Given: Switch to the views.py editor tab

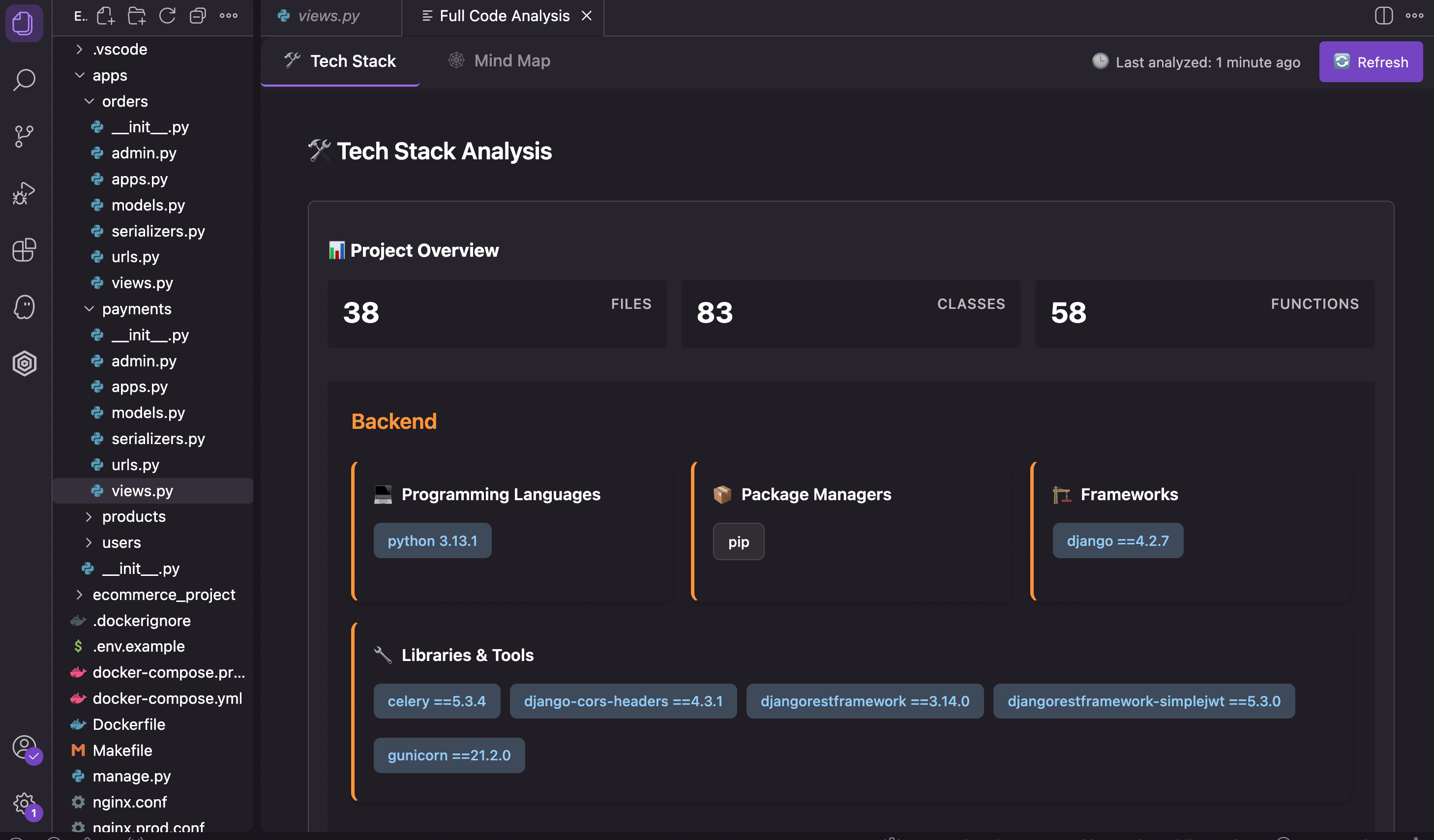Looking at the screenshot, I should pyautogui.click(x=329, y=16).
